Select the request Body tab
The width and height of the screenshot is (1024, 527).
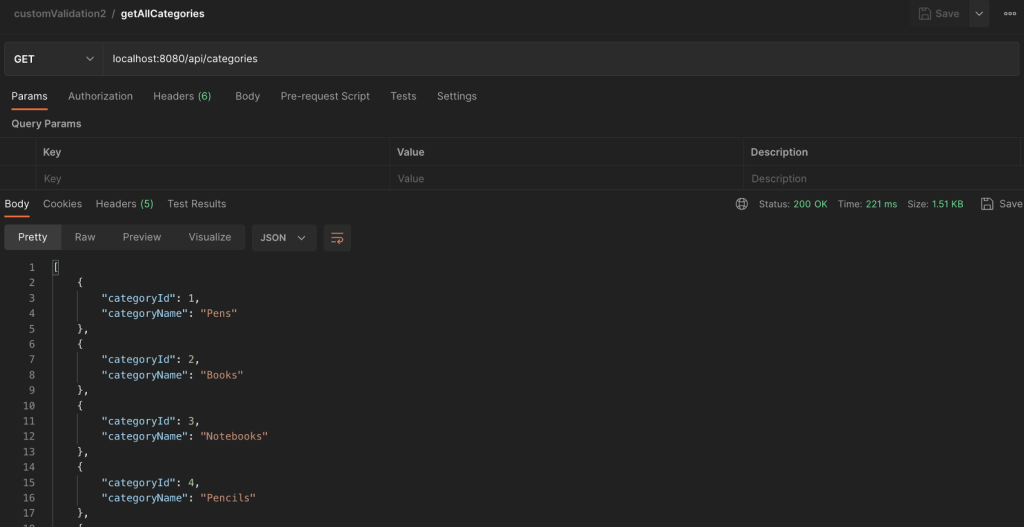(x=248, y=96)
